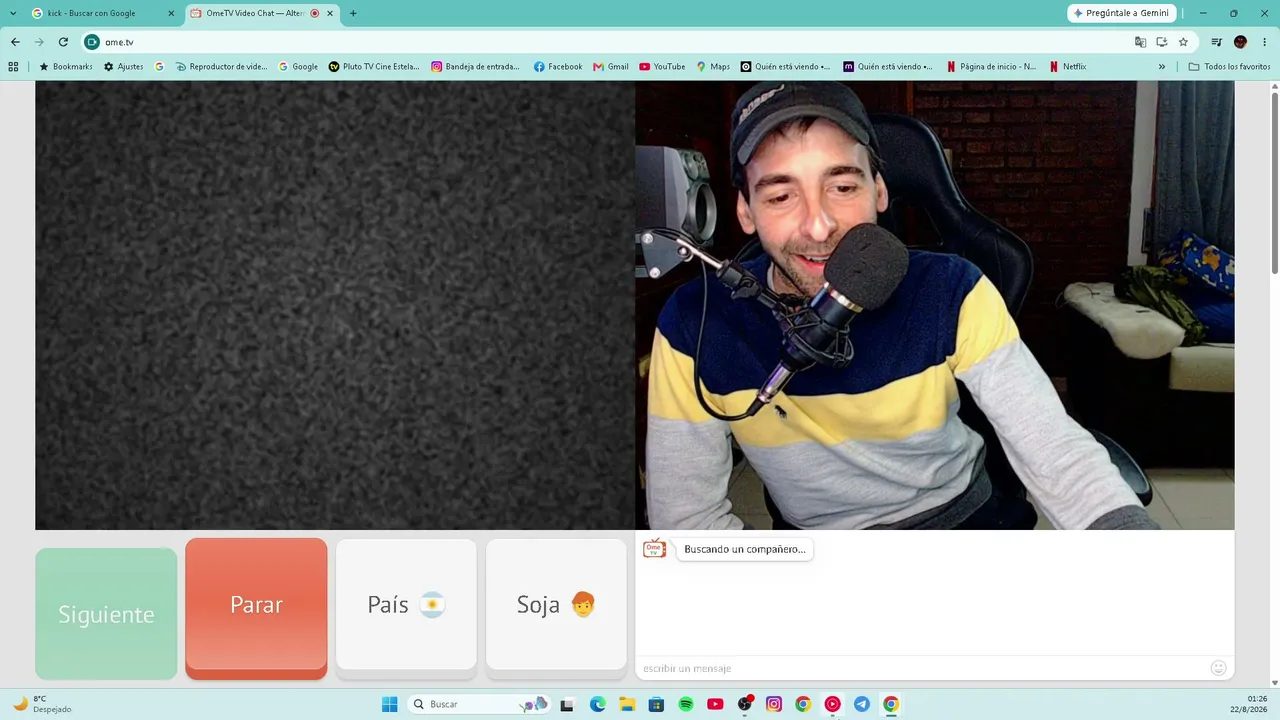The width and height of the screenshot is (1280, 720).
Task: Open the 'Bandeja de entrada' Instagram bookmark
Action: click(476, 67)
